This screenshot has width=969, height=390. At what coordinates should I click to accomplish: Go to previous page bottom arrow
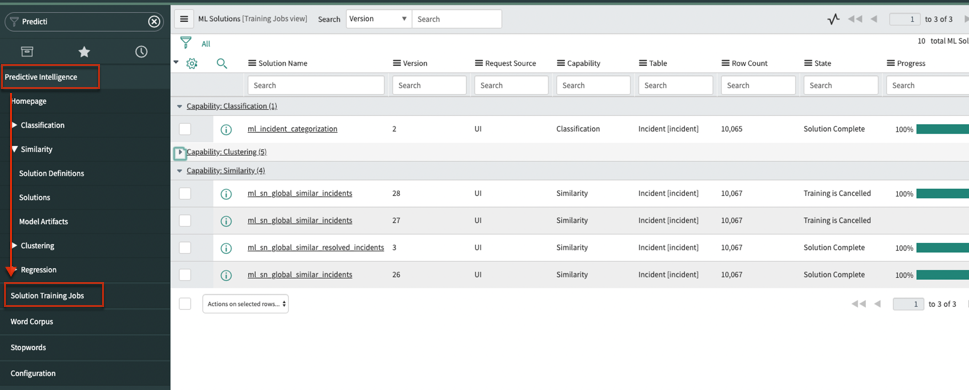point(877,303)
